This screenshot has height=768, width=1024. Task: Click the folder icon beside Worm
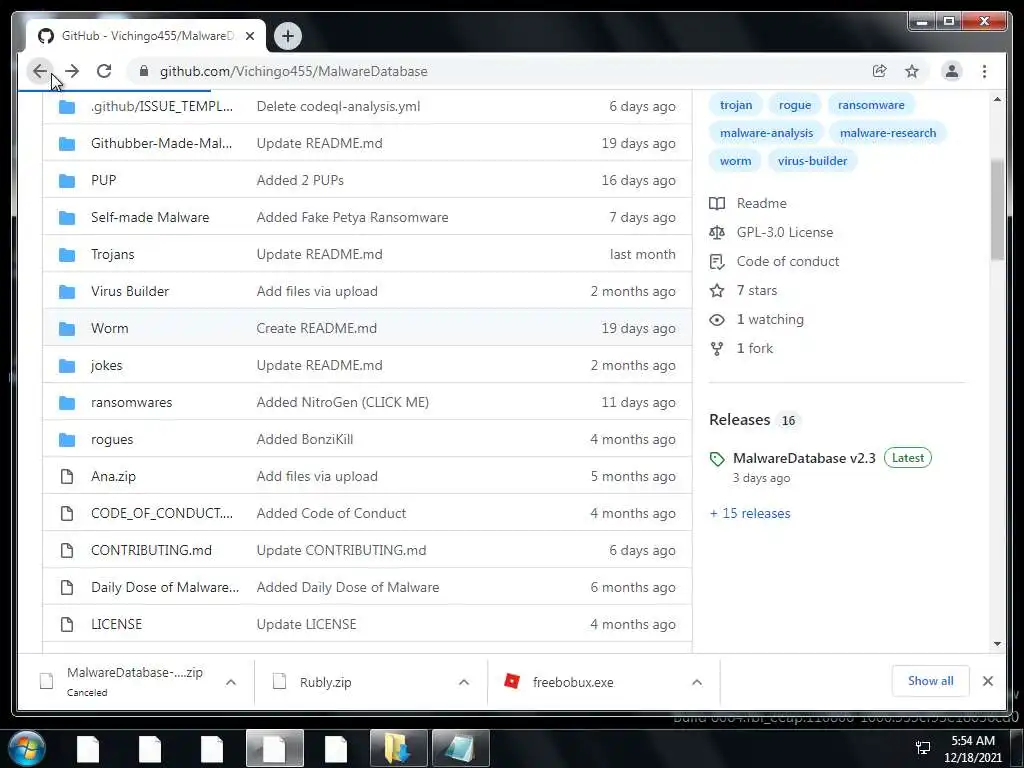point(67,328)
